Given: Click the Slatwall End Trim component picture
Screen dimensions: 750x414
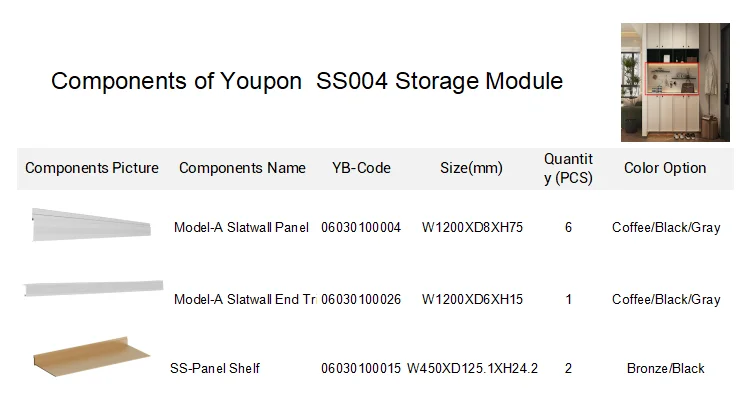Looking at the screenshot, I should tap(92, 288).
